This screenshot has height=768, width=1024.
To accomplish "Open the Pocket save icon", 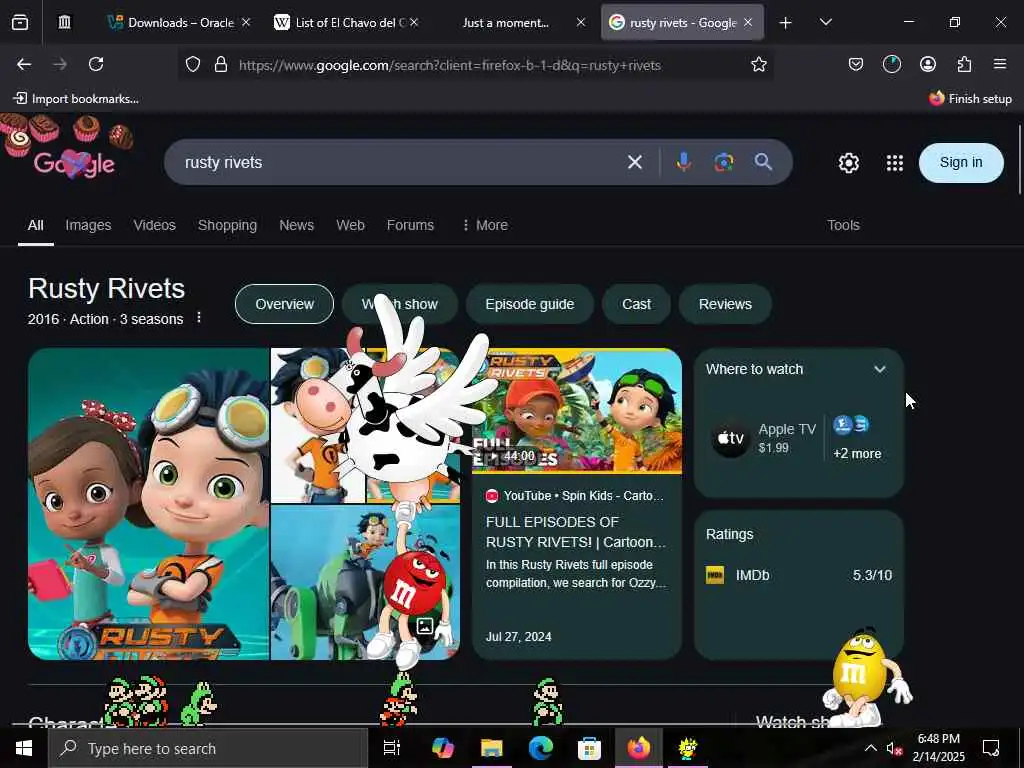I will point(856,64).
